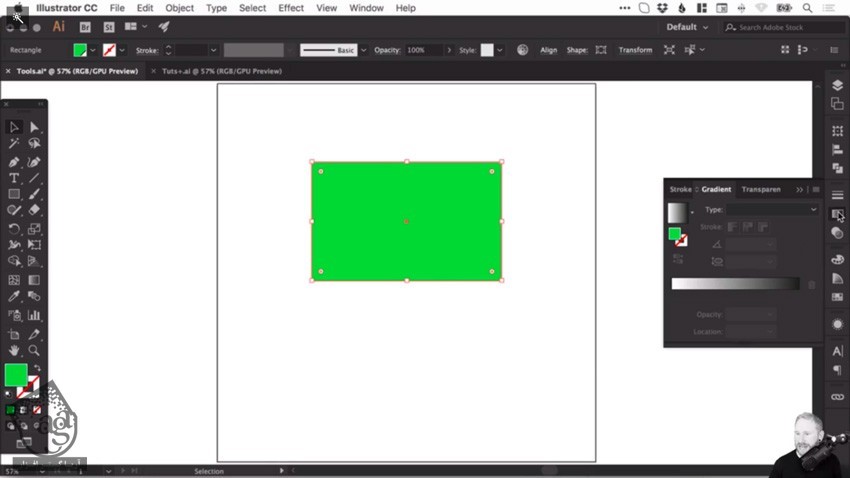Click the Align button in control bar

coord(549,50)
